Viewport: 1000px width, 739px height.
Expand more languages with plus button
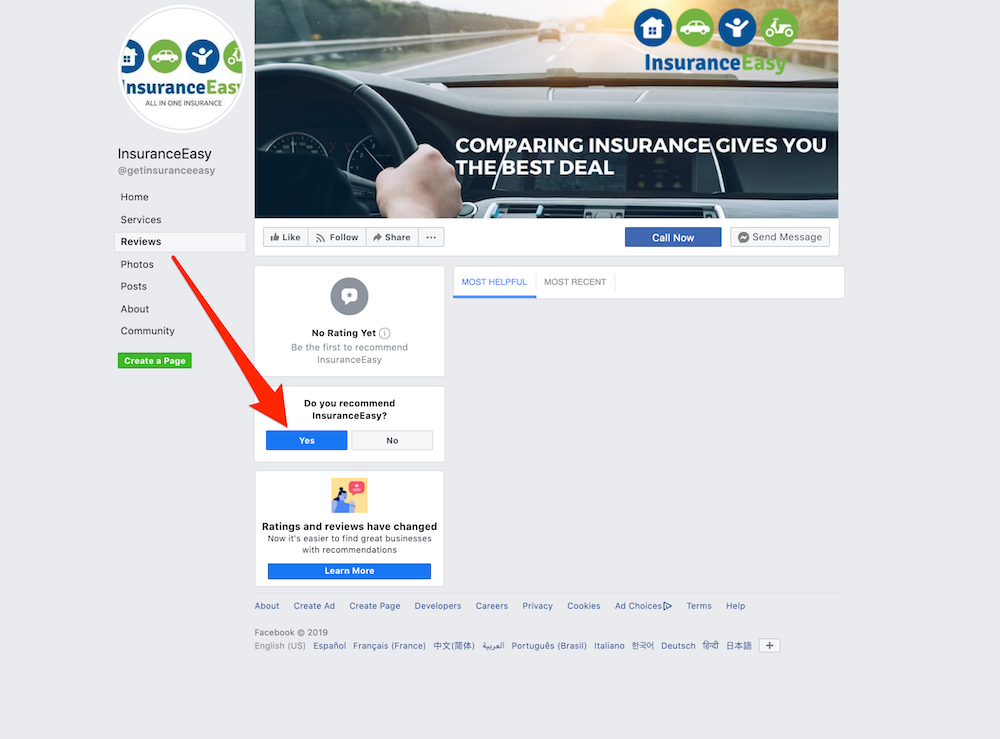(770, 645)
